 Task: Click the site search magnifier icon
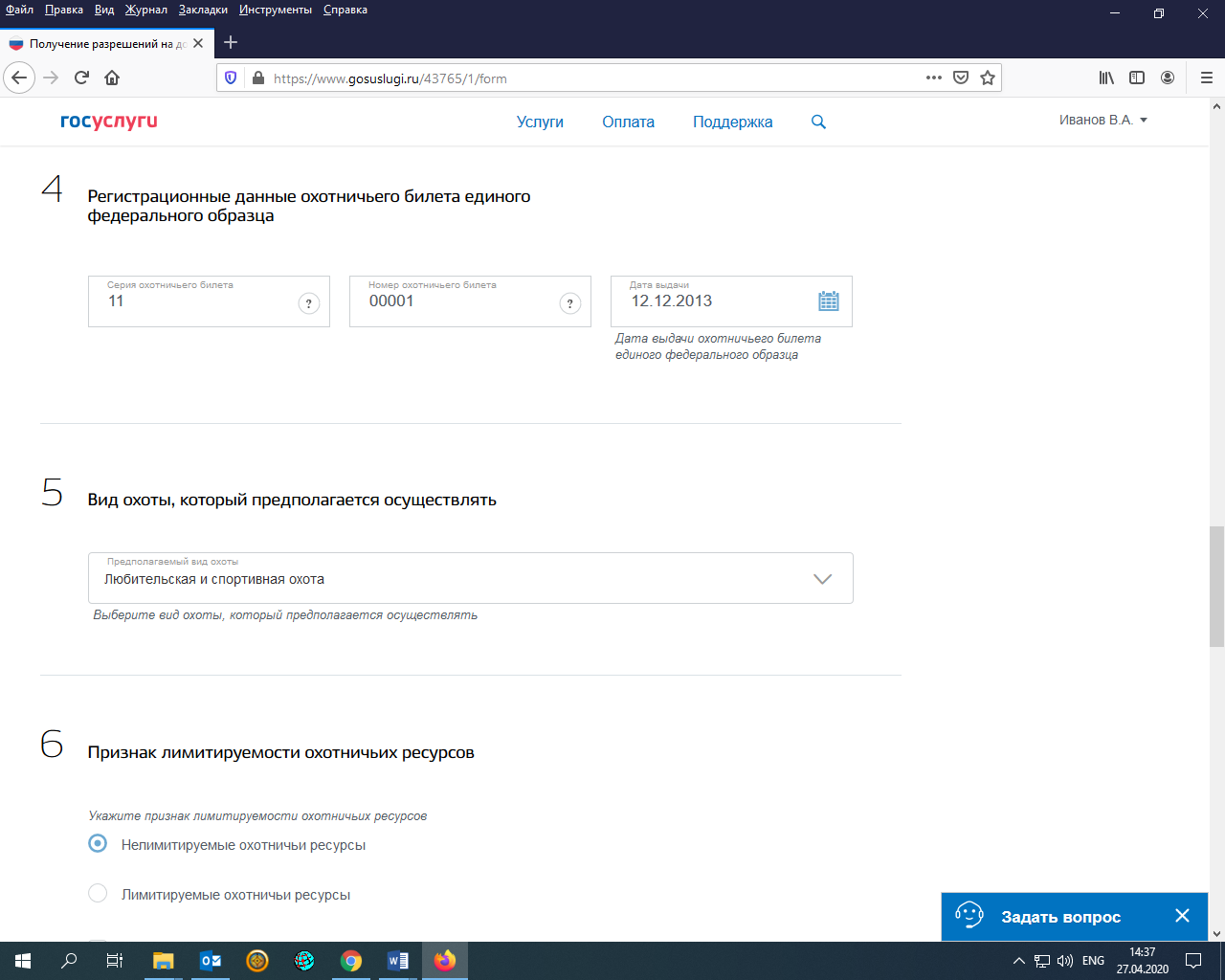[818, 122]
